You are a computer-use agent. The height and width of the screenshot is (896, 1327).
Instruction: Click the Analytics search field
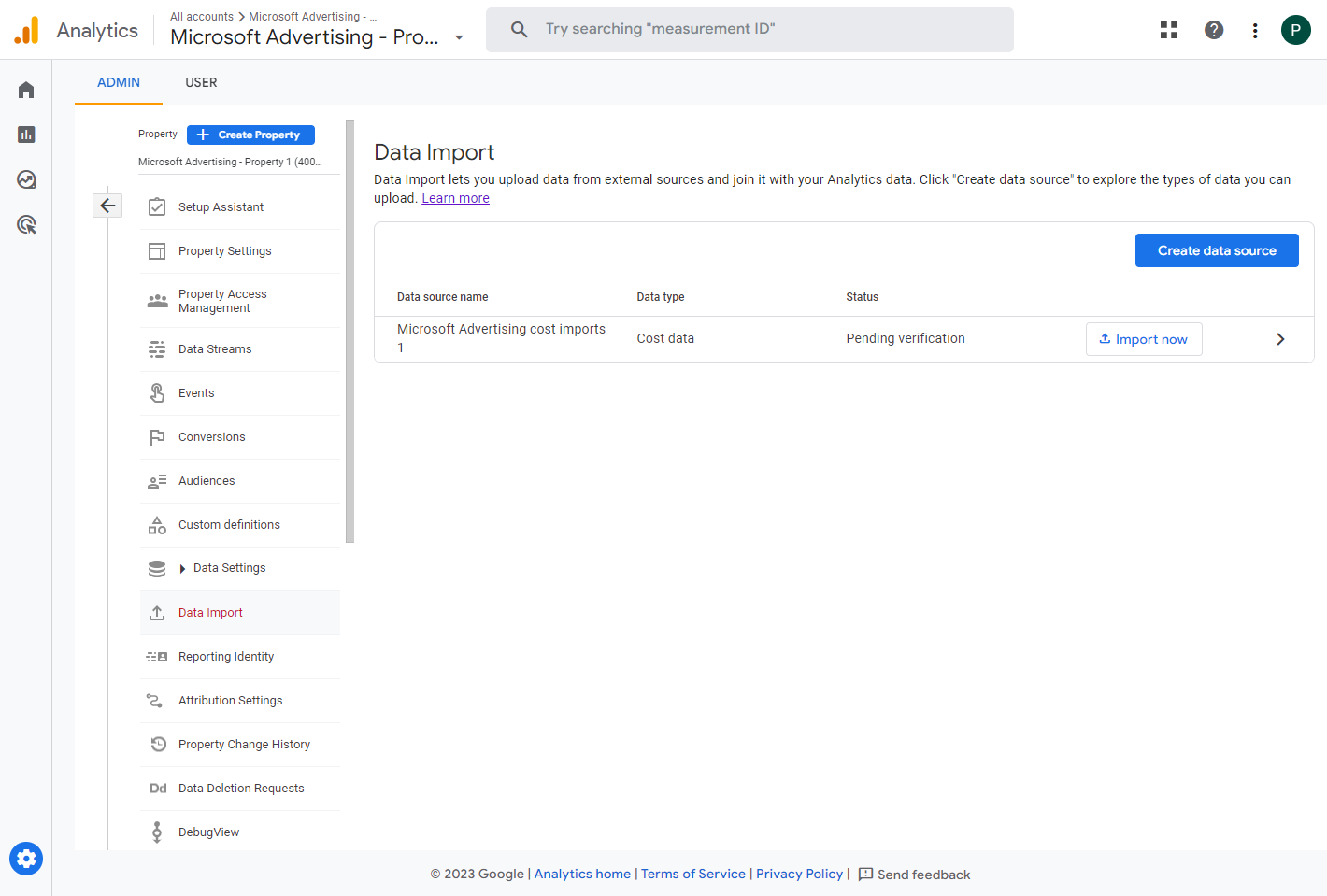(749, 30)
